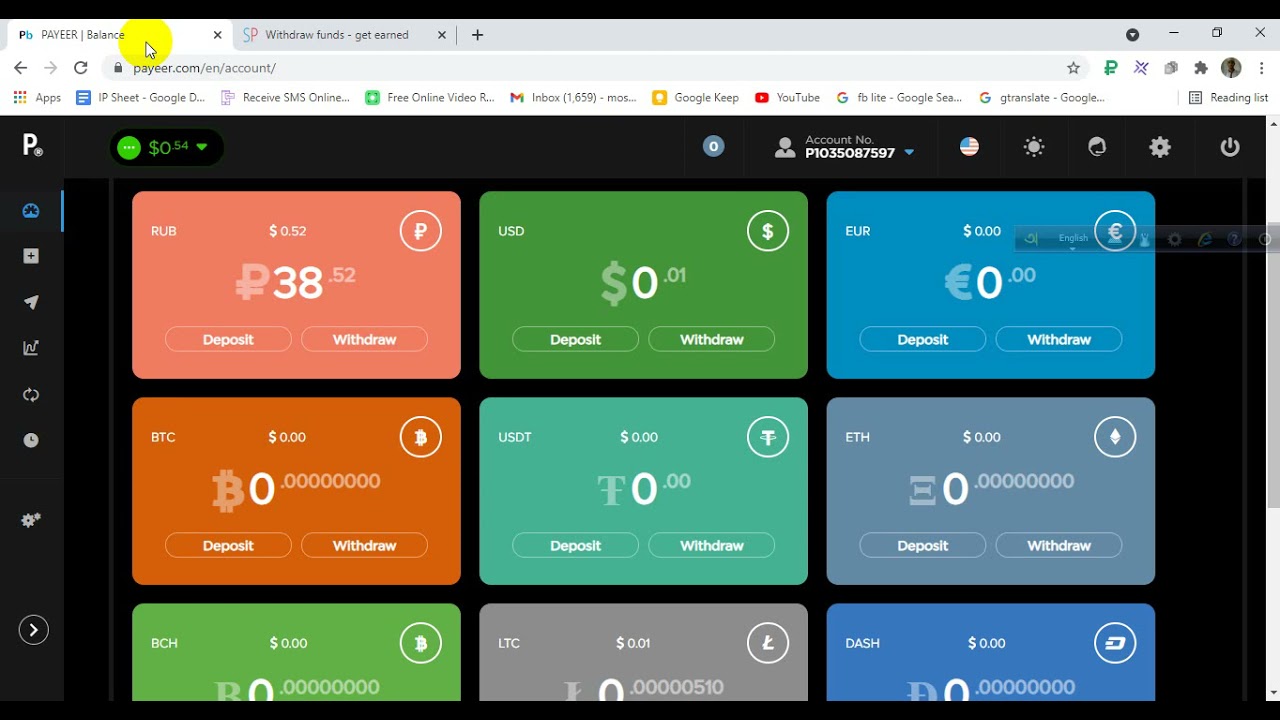Withdraw from the EUR wallet
1280x720 pixels.
tap(1058, 340)
